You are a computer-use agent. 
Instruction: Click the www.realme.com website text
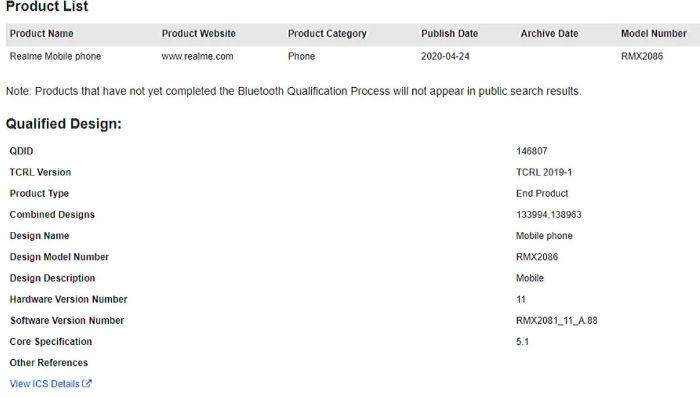pos(197,56)
